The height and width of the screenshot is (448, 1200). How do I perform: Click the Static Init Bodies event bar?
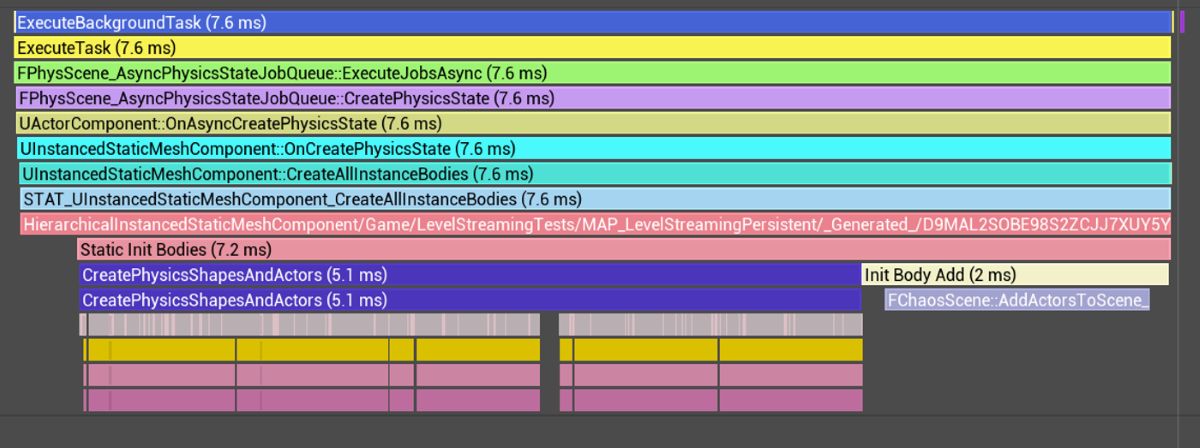coord(622,249)
